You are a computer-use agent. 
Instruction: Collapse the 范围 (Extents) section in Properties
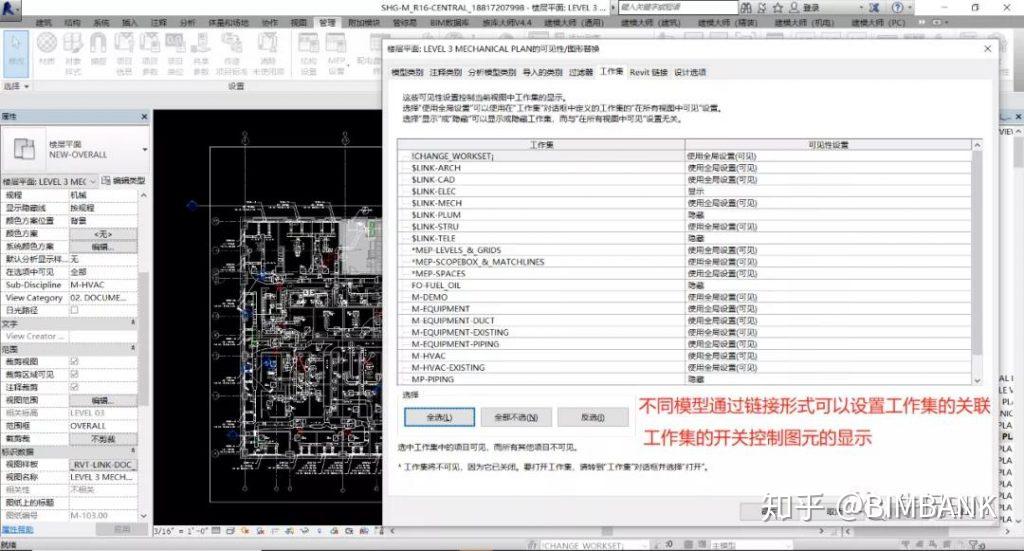[133, 349]
